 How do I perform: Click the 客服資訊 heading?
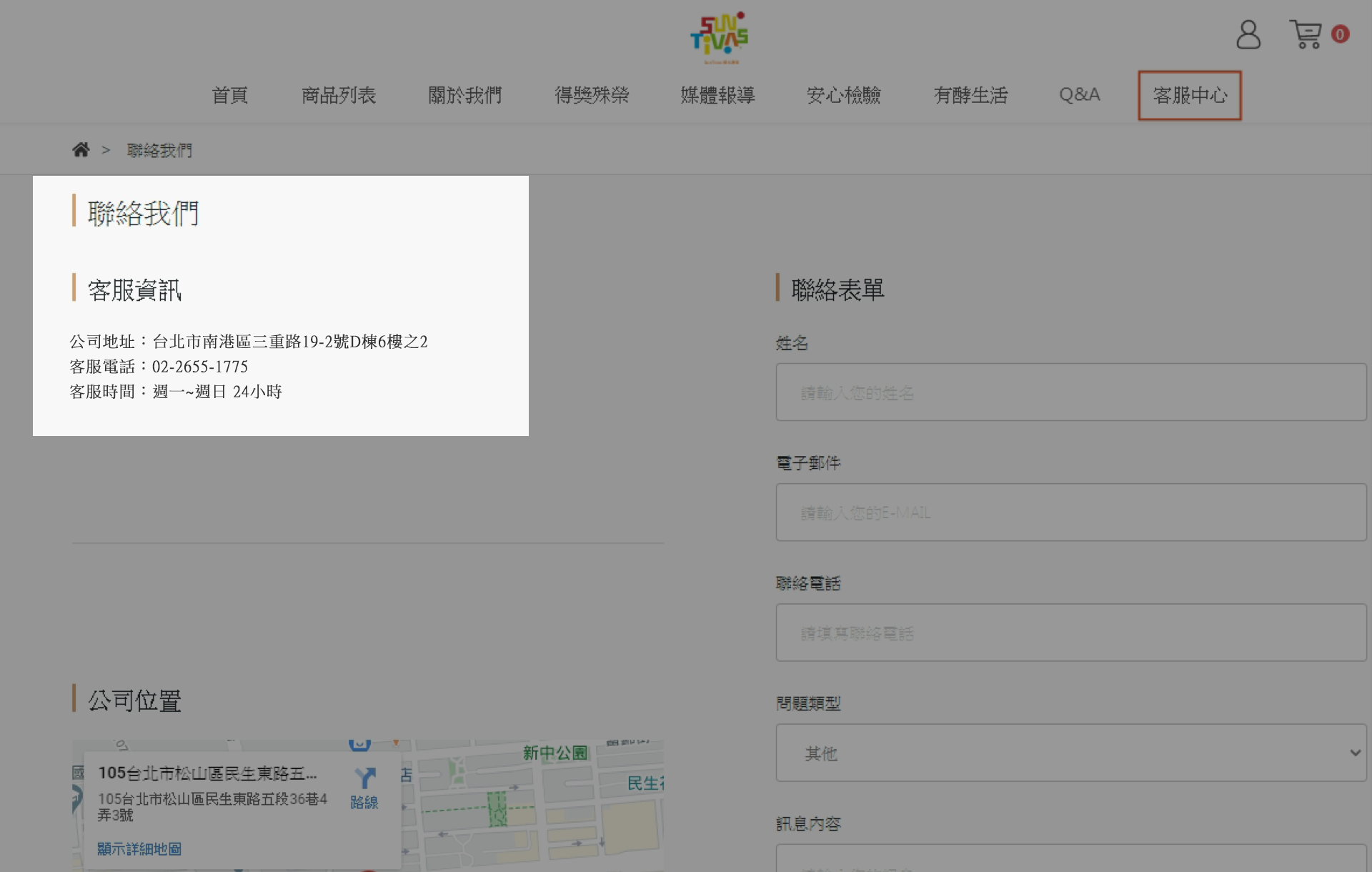click(134, 289)
